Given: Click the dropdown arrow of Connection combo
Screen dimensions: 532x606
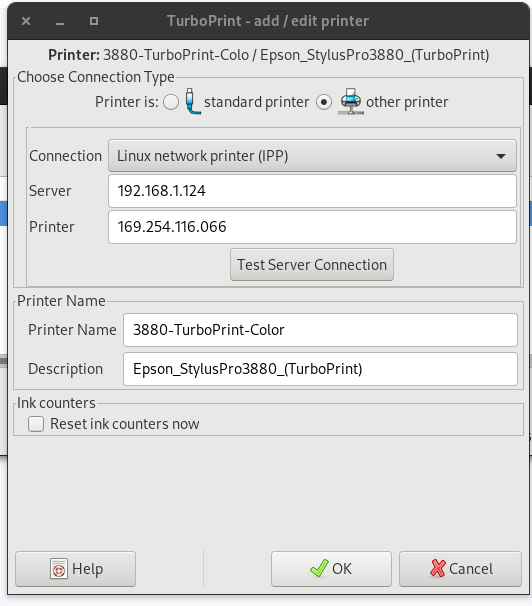Looking at the screenshot, I should [x=501, y=157].
